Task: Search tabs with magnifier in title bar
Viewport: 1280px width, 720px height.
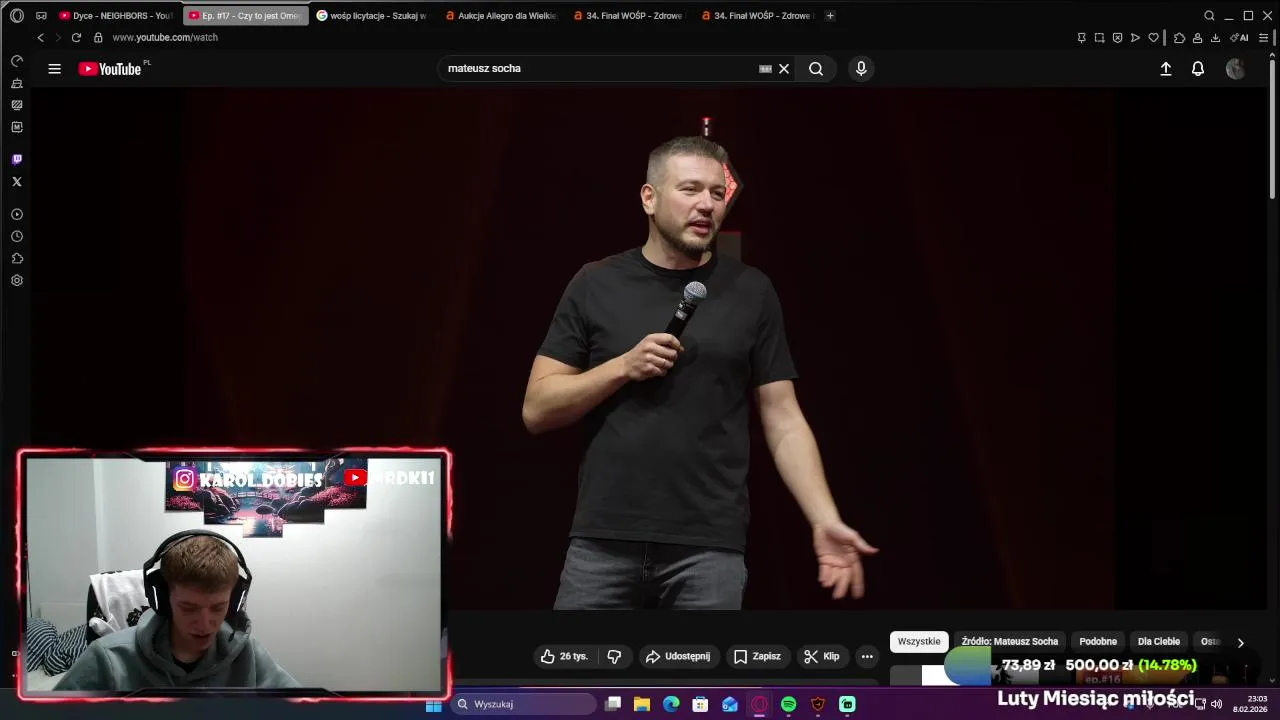Action: click(x=1209, y=16)
